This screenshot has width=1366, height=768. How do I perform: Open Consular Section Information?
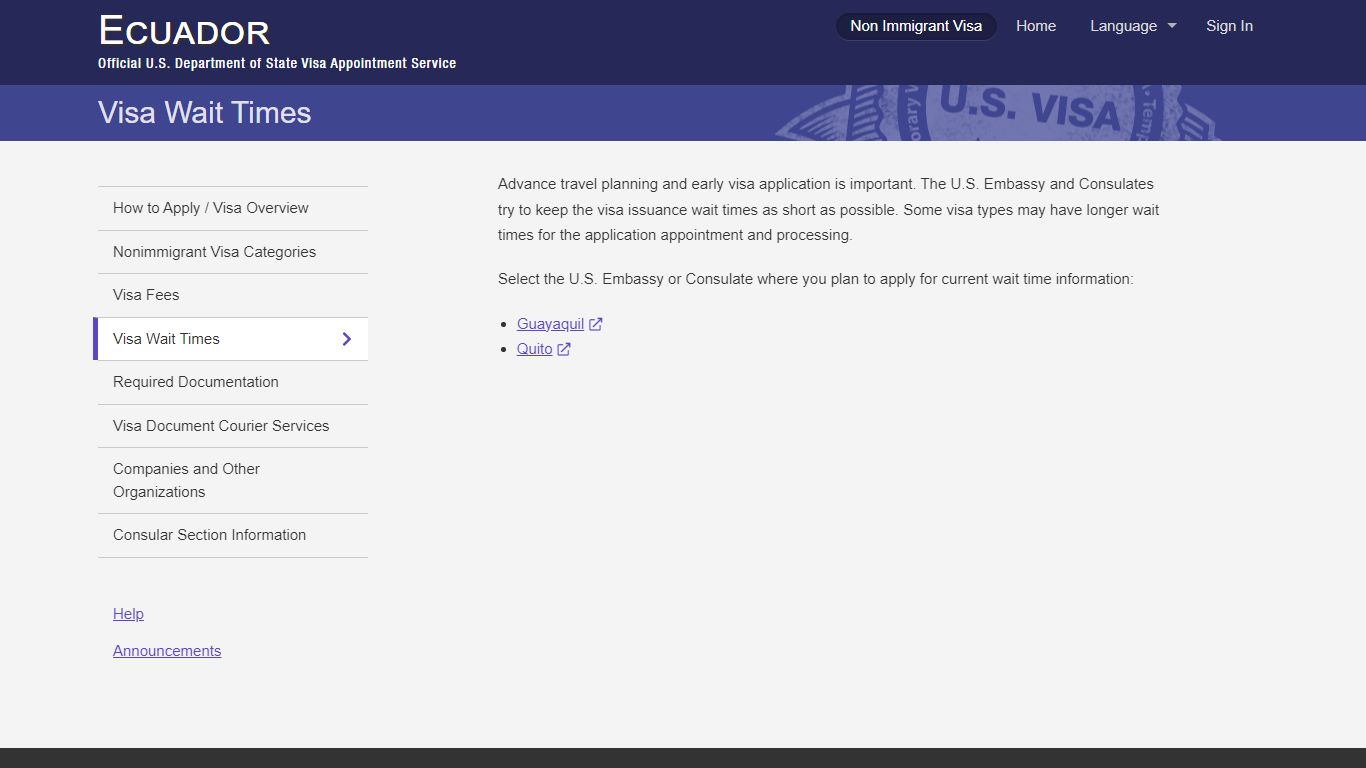pos(233,535)
